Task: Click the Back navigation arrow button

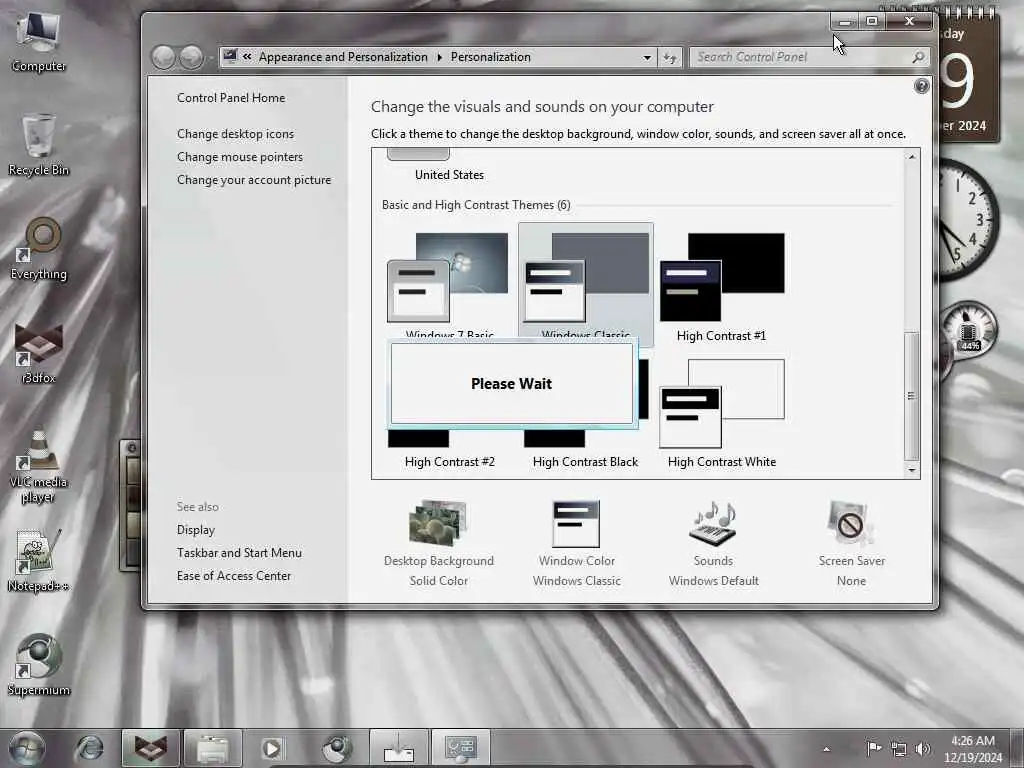Action: click(163, 57)
